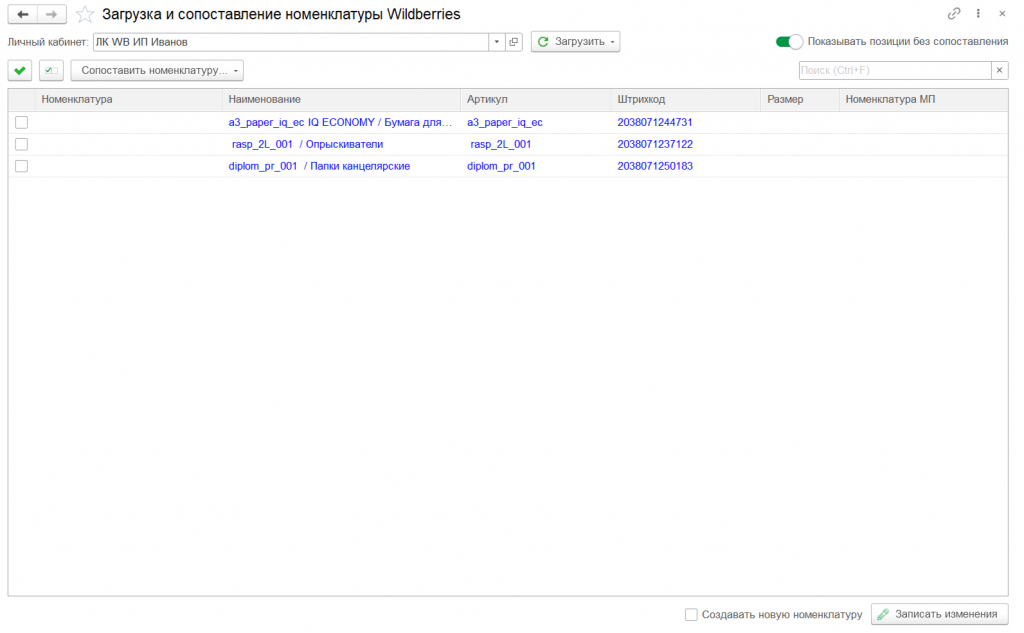The width and height of the screenshot is (1024, 633).
Task: Tick the checkbox for diplom_pr_001 row
Action: point(21,166)
